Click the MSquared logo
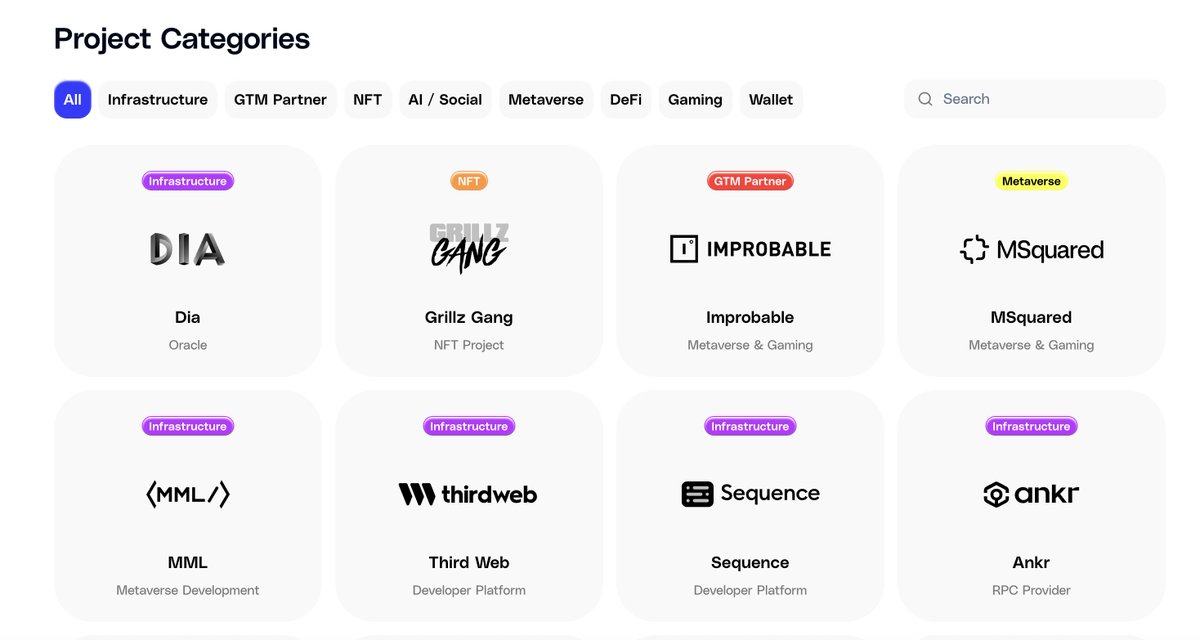 [x=1031, y=249]
